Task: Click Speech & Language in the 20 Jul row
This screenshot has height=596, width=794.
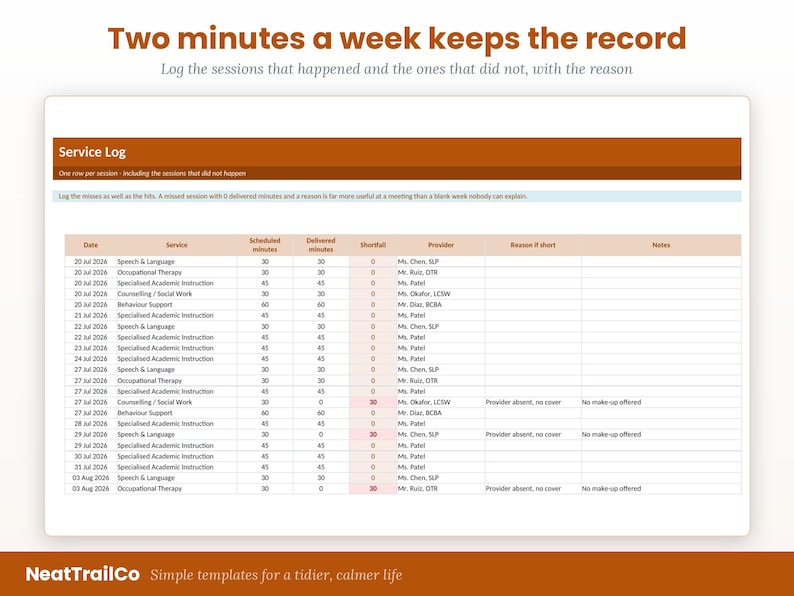Action: pyautogui.click(x=146, y=262)
